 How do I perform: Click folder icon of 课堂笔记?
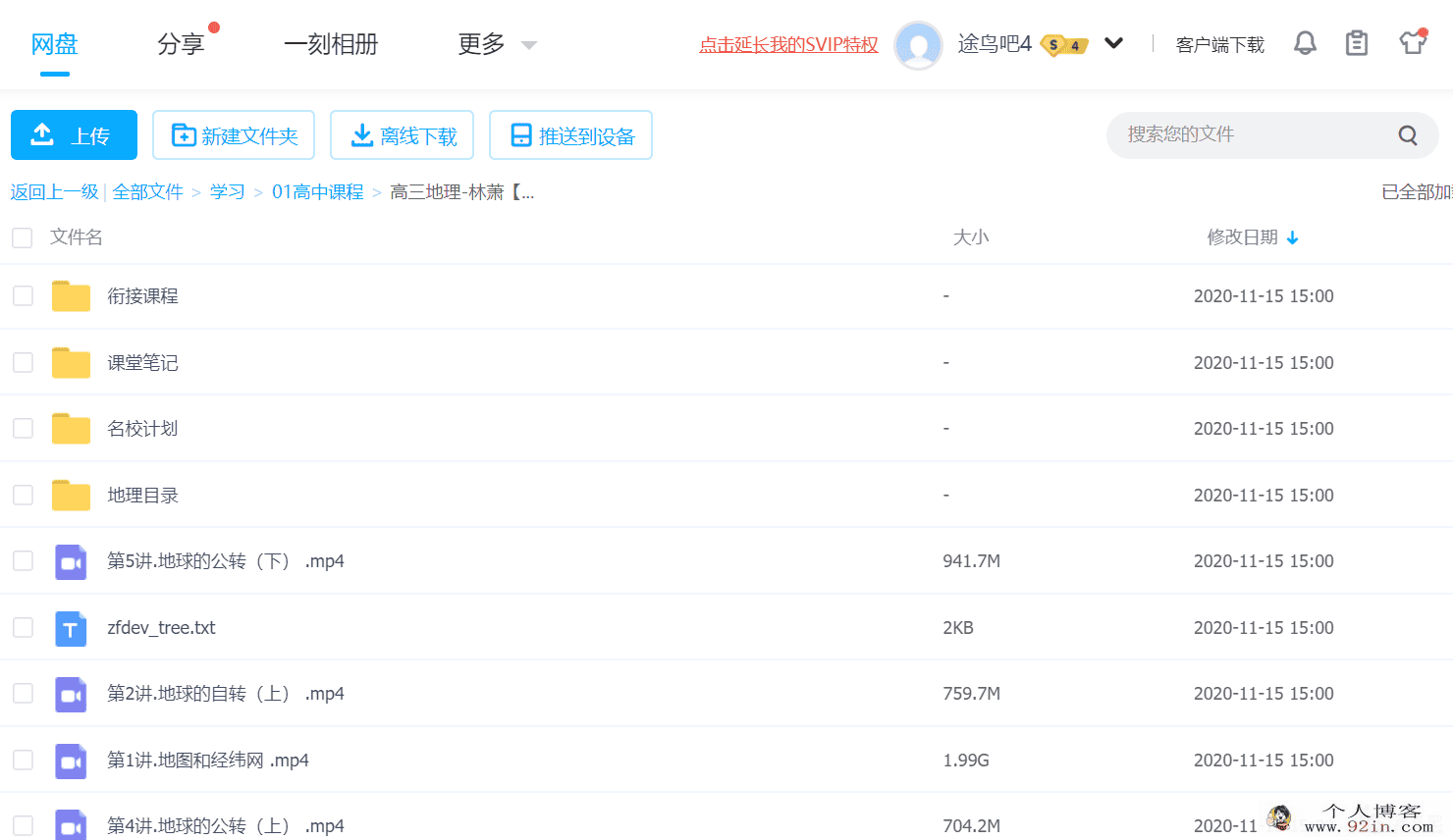[x=71, y=363]
